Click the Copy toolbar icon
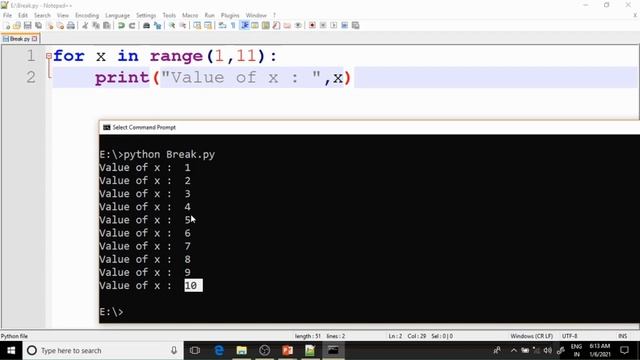This screenshot has width=640, height=360. click(x=96, y=26)
